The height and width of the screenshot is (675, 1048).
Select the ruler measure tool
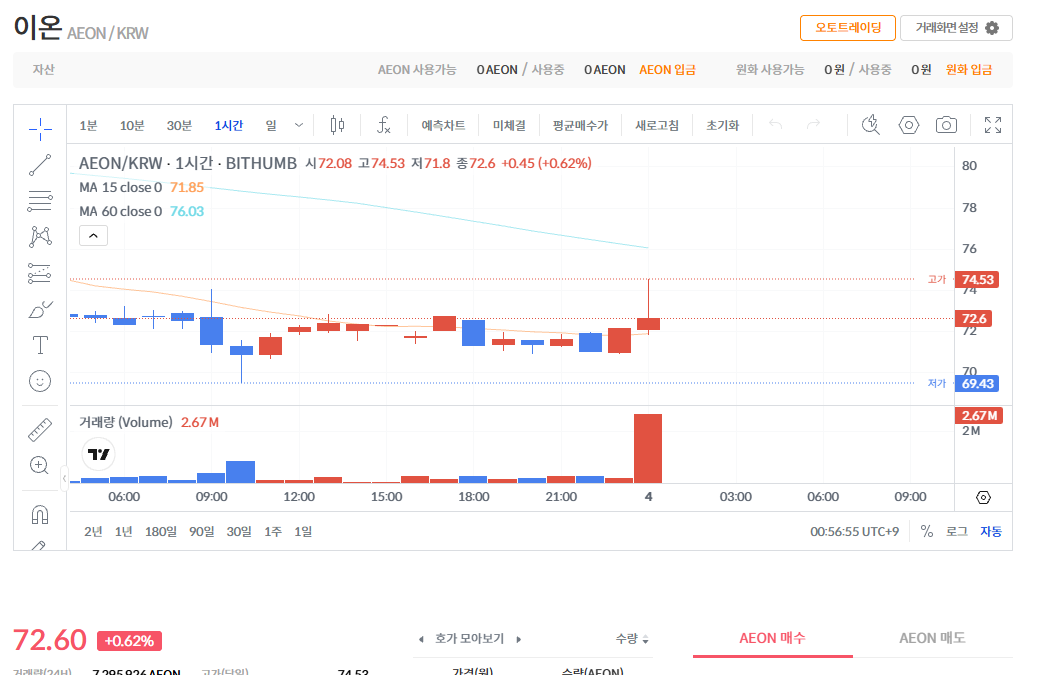pyautogui.click(x=40, y=429)
